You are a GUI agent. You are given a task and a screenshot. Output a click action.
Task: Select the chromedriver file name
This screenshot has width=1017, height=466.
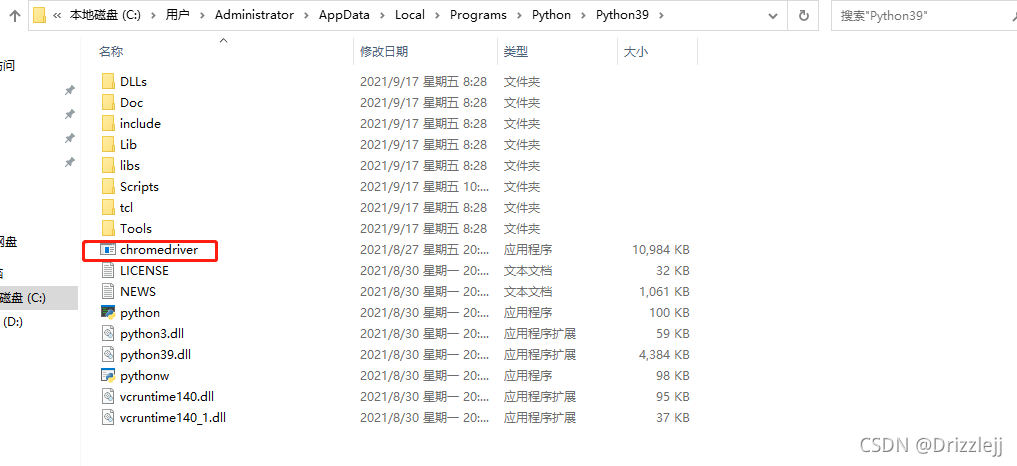[159, 249]
